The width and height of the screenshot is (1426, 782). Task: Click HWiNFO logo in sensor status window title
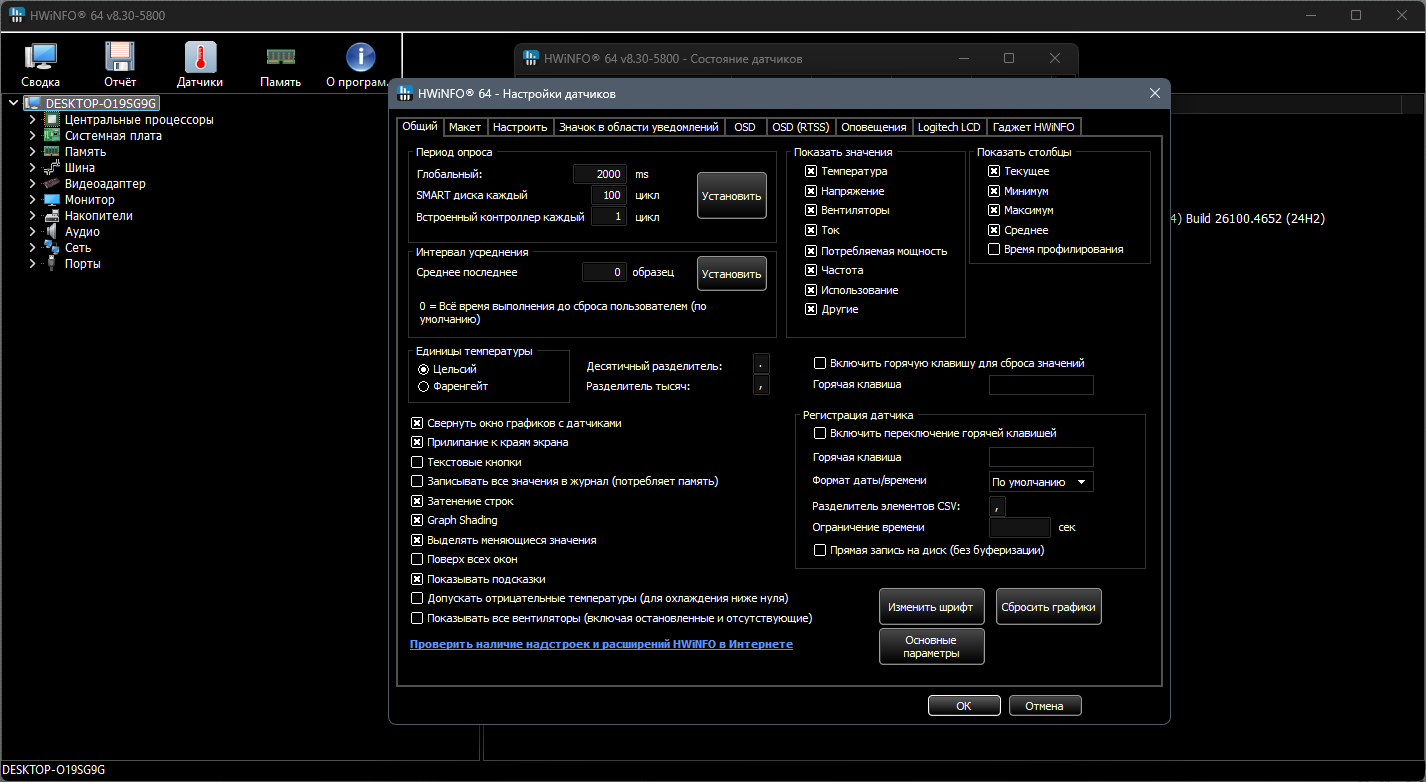[x=532, y=59]
